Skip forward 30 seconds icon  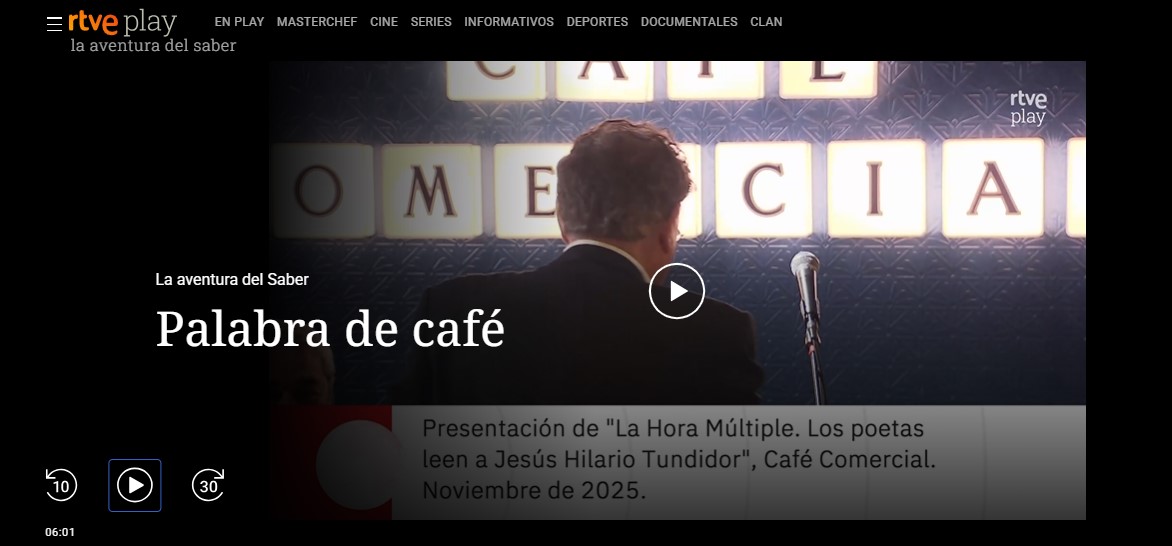tap(209, 485)
